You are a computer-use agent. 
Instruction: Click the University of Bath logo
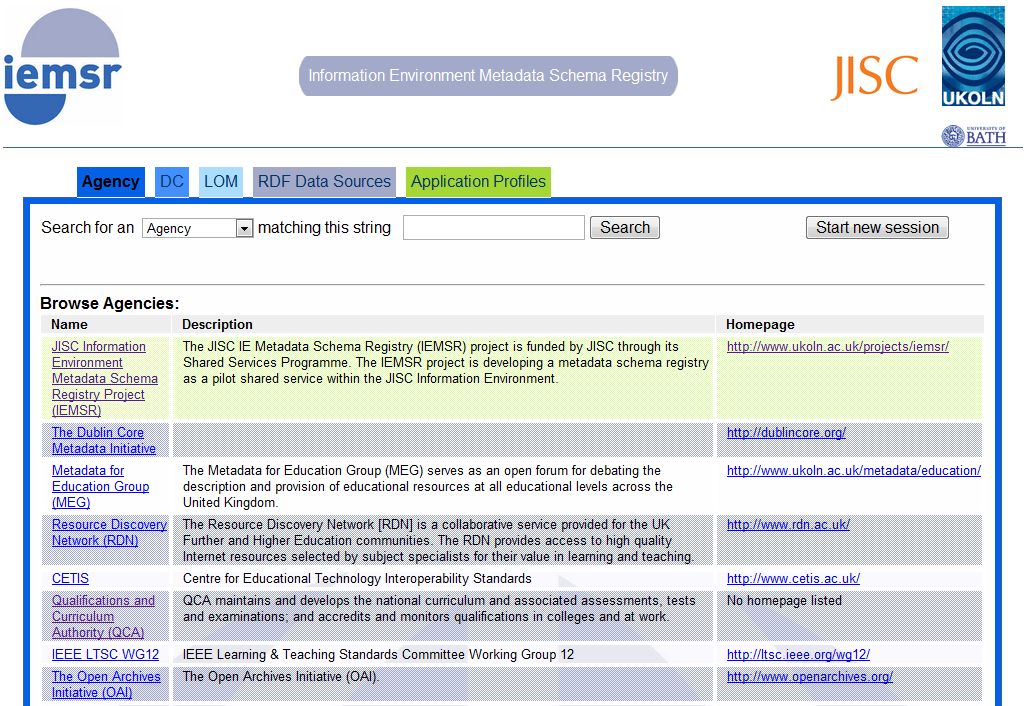pyautogui.click(x=974, y=136)
